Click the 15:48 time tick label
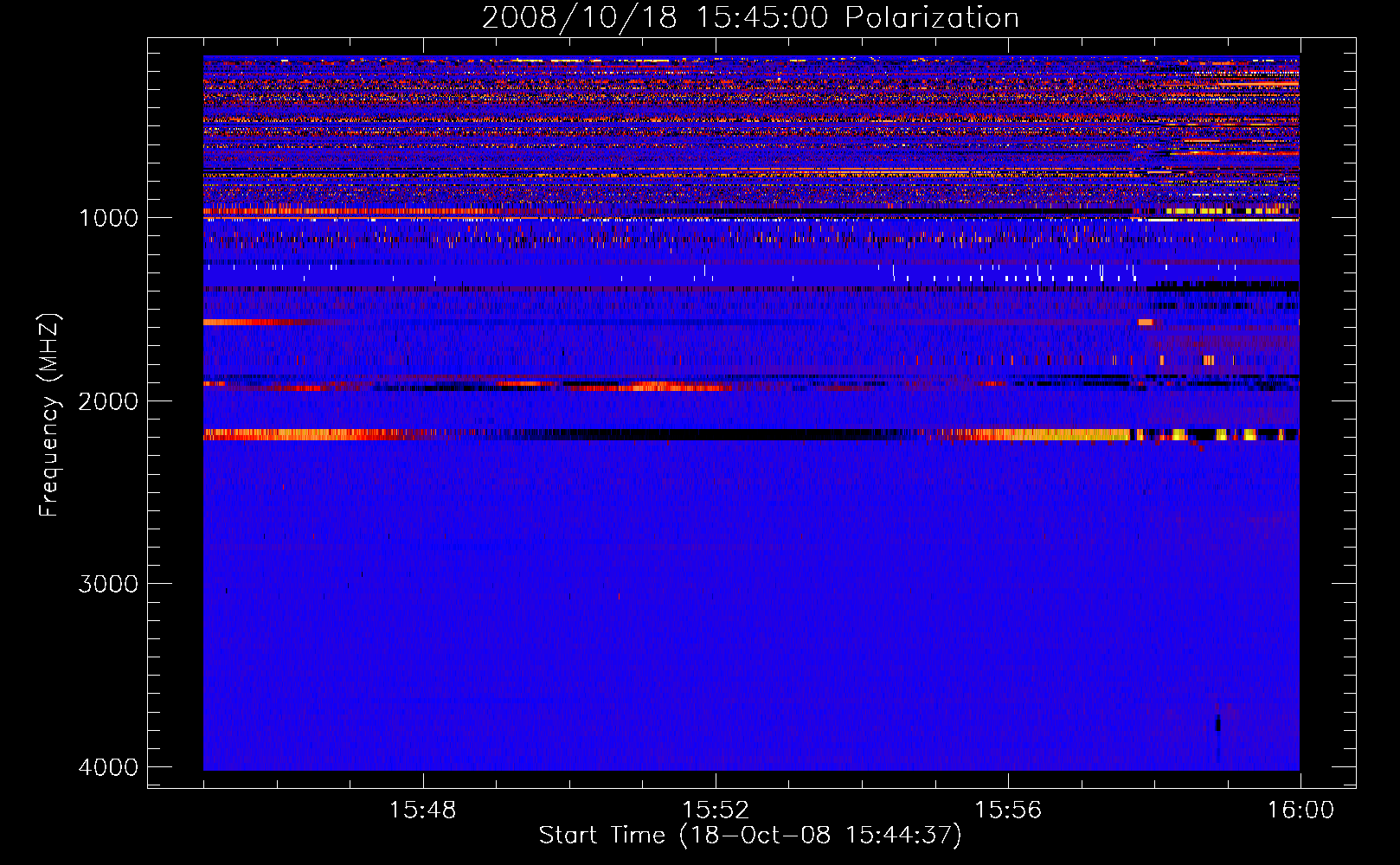Image resolution: width=1400 pixels, height=865 pixels. [423, 811]
